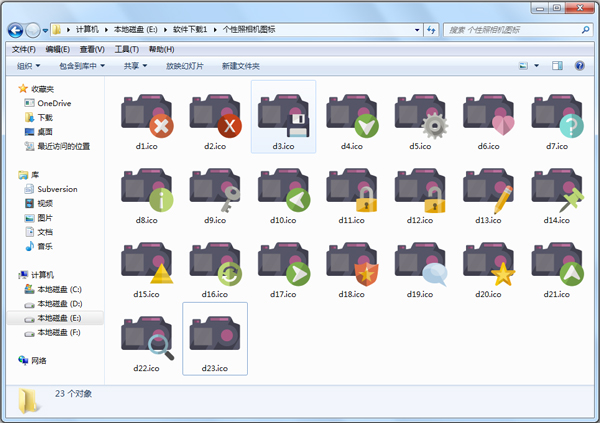Open the 工具(T) menu
The height and width of the screenshot is (423, 600).
[x=126, y=49]
